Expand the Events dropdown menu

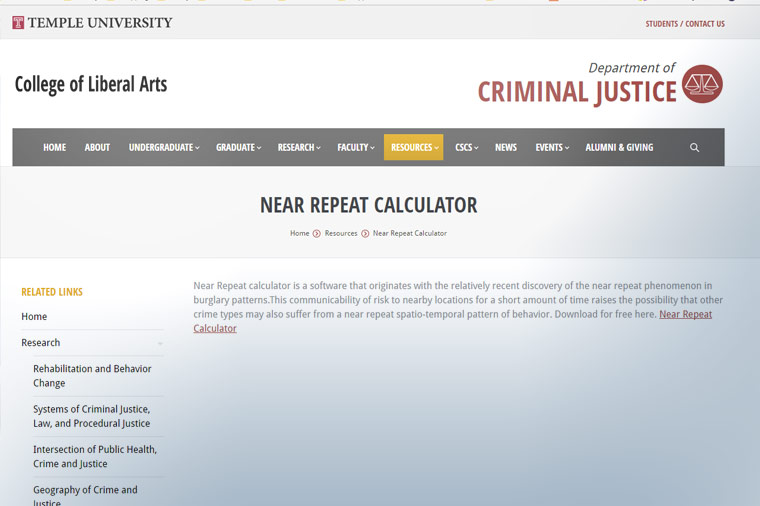tap(552, 147)
